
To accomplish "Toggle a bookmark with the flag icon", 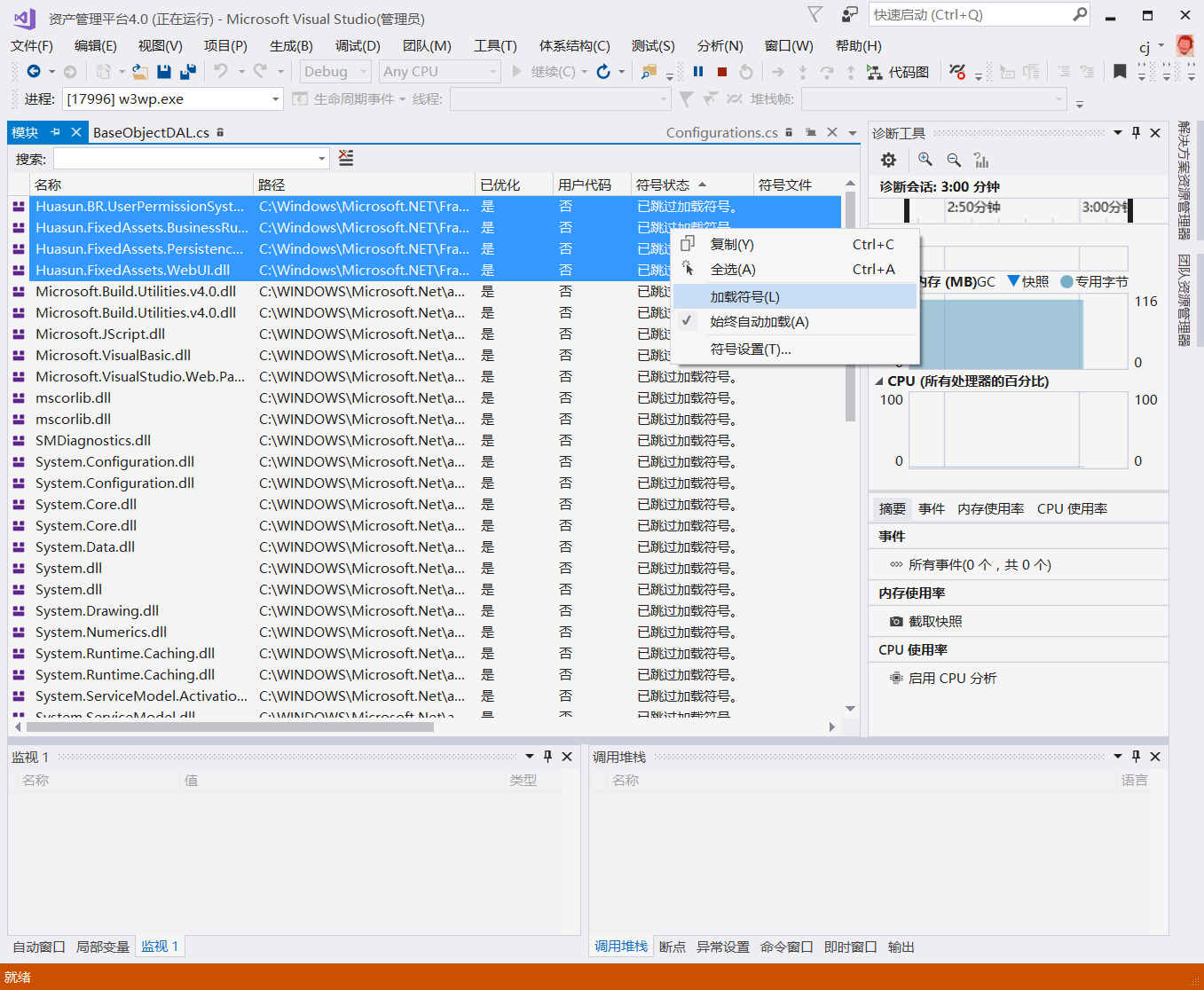I will [x=1120, y=72].
